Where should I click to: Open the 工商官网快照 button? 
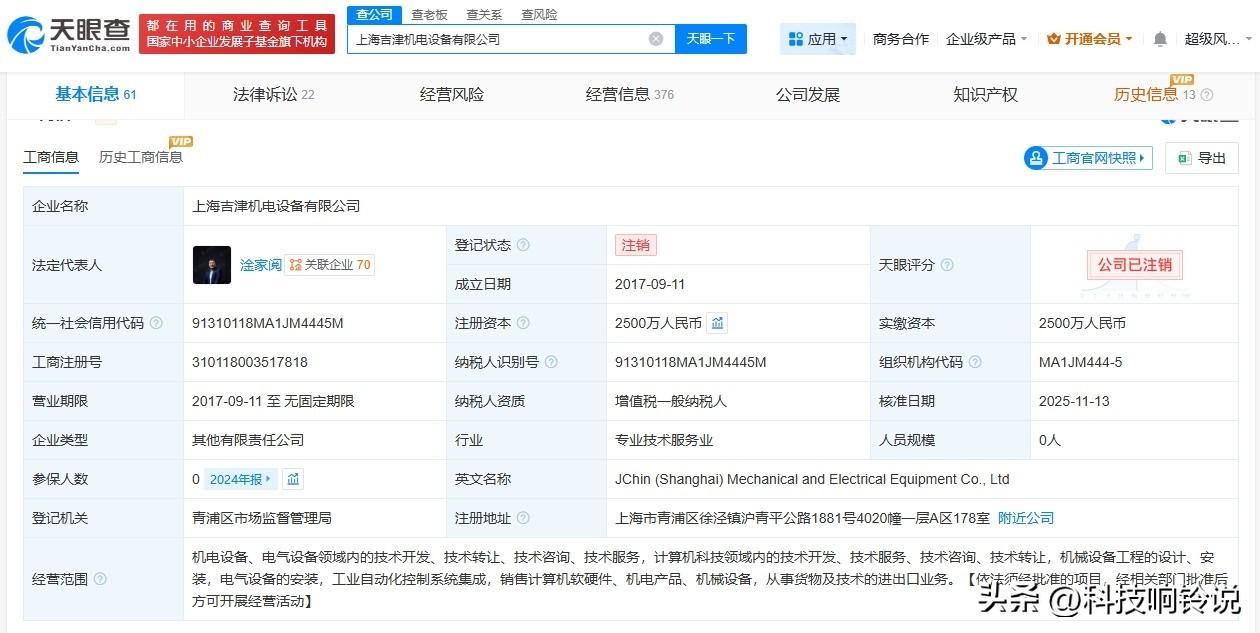click(x=1088, y=158)
